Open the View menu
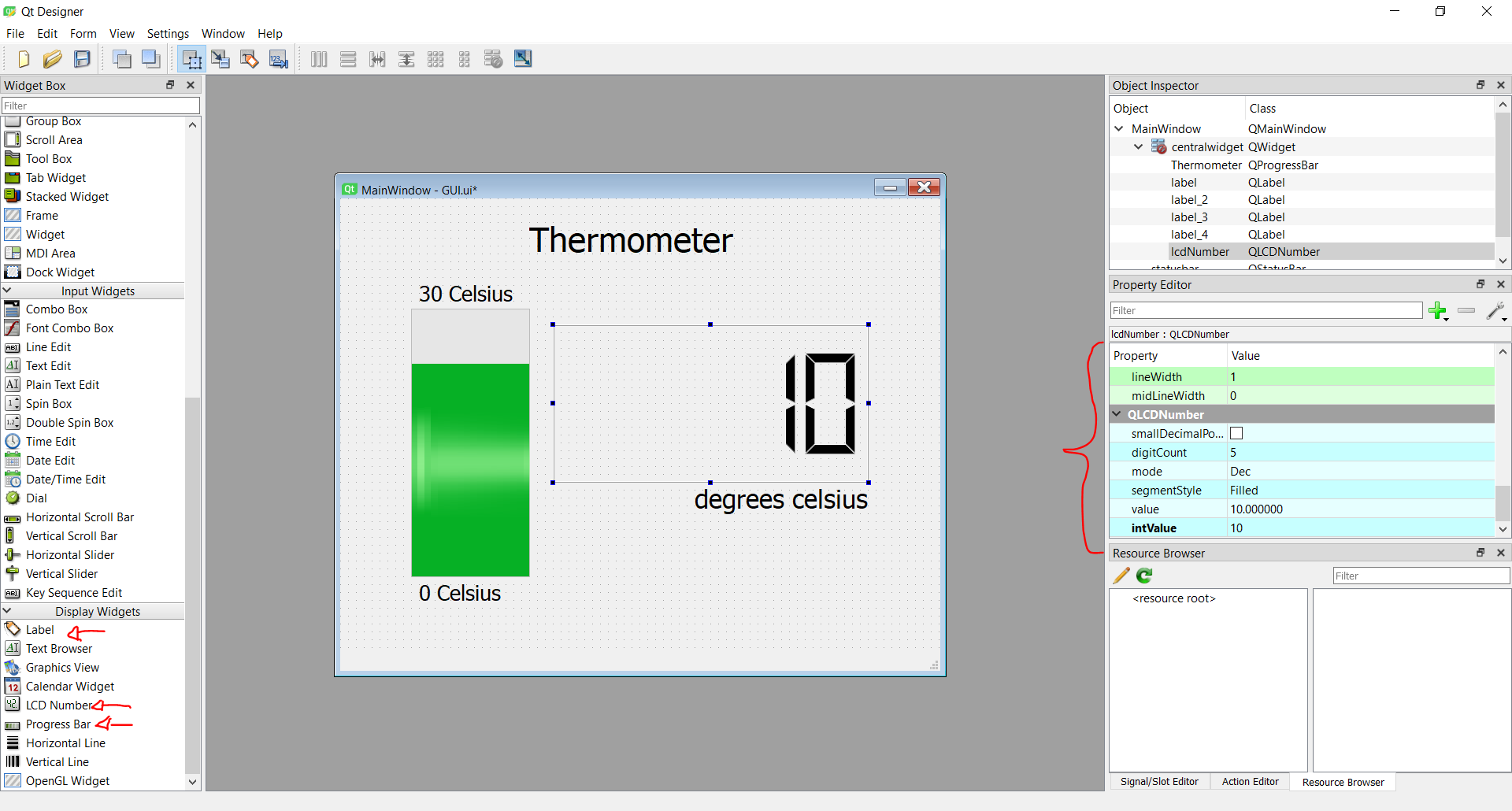Screen dimensions: 1512x811 [x=122, y=33]
